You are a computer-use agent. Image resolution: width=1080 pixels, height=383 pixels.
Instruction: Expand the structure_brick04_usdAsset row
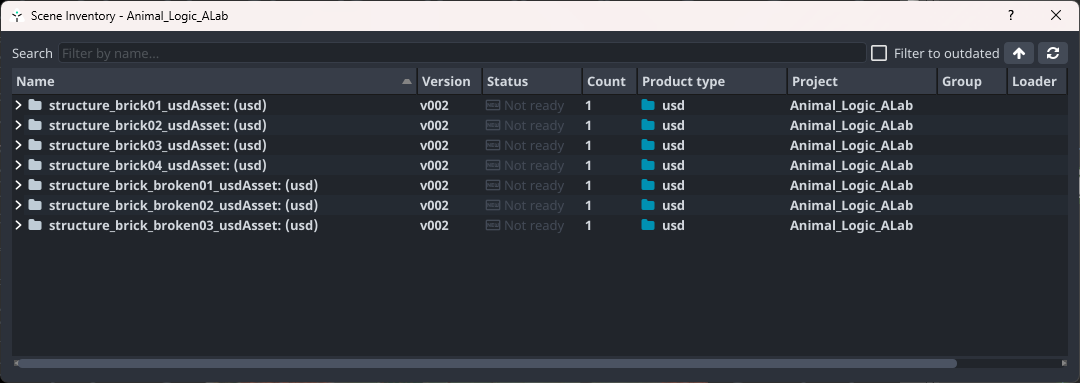pos(19,165)
